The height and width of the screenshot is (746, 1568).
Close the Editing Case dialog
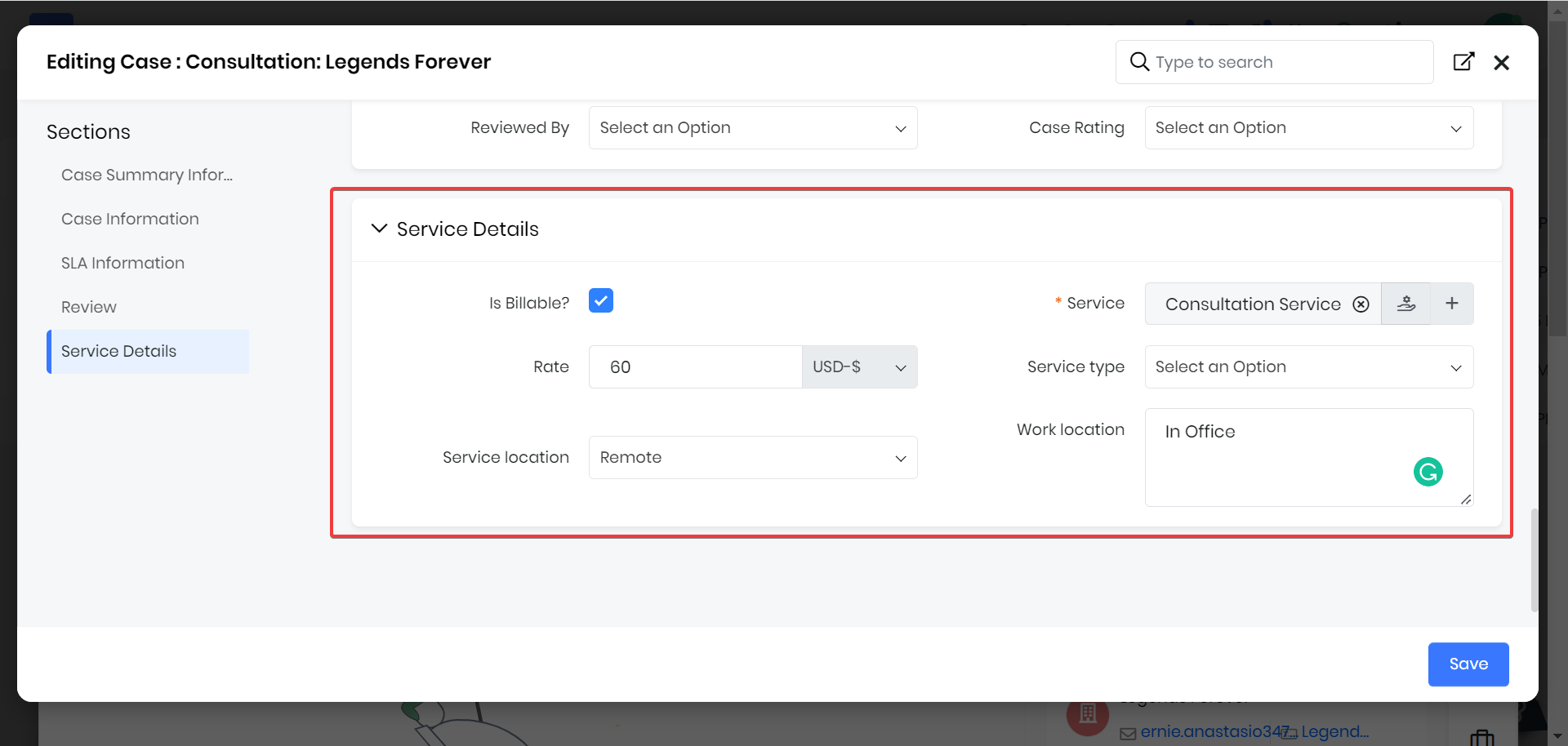coord(1501,63)
